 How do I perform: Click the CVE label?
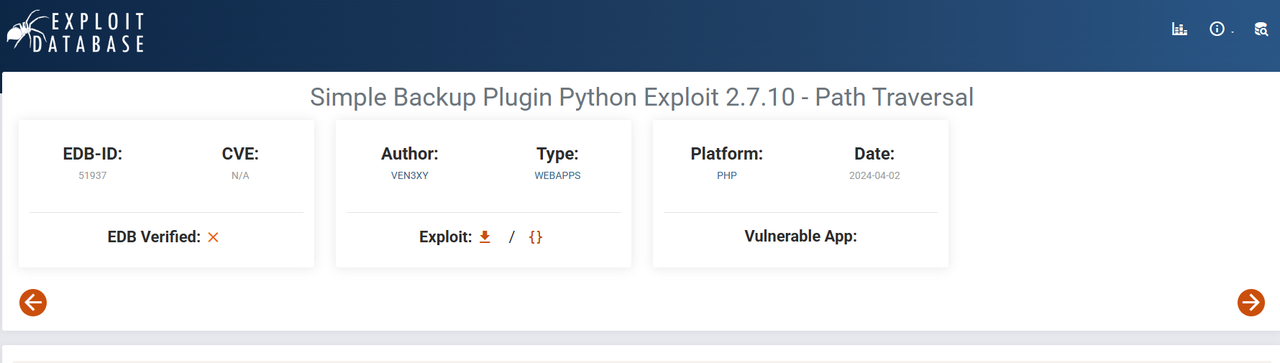click(x=240, y=154)
